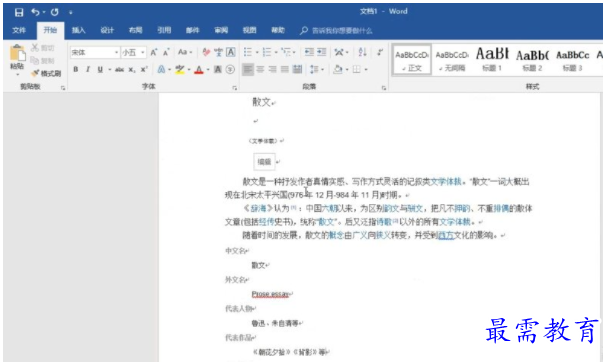The width and height of the screenshot is (607, 362).
Task: Click the multilevel list icon
Action: 286,52
